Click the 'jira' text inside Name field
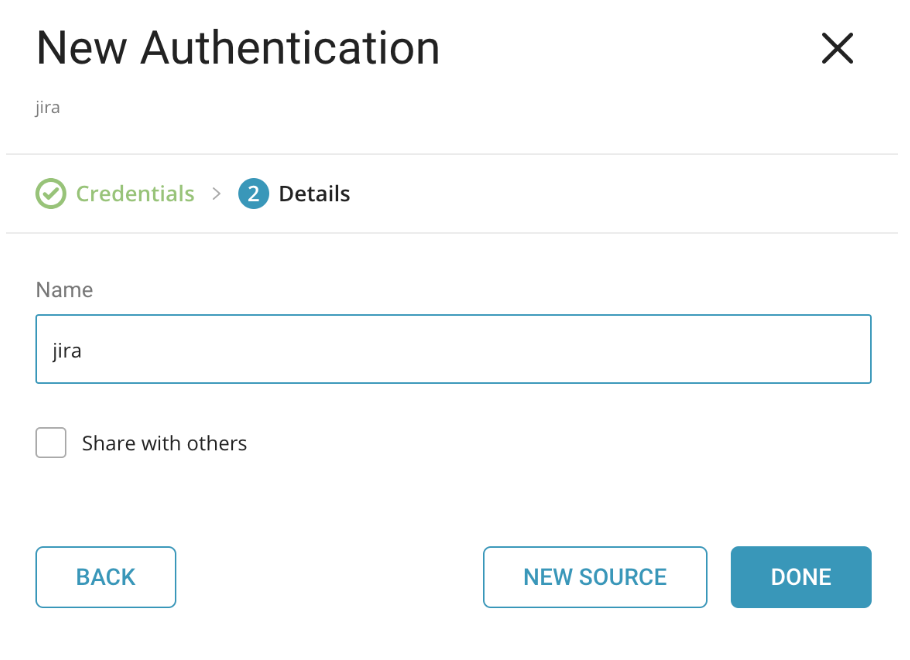The image size is (910, 660). 66,351
